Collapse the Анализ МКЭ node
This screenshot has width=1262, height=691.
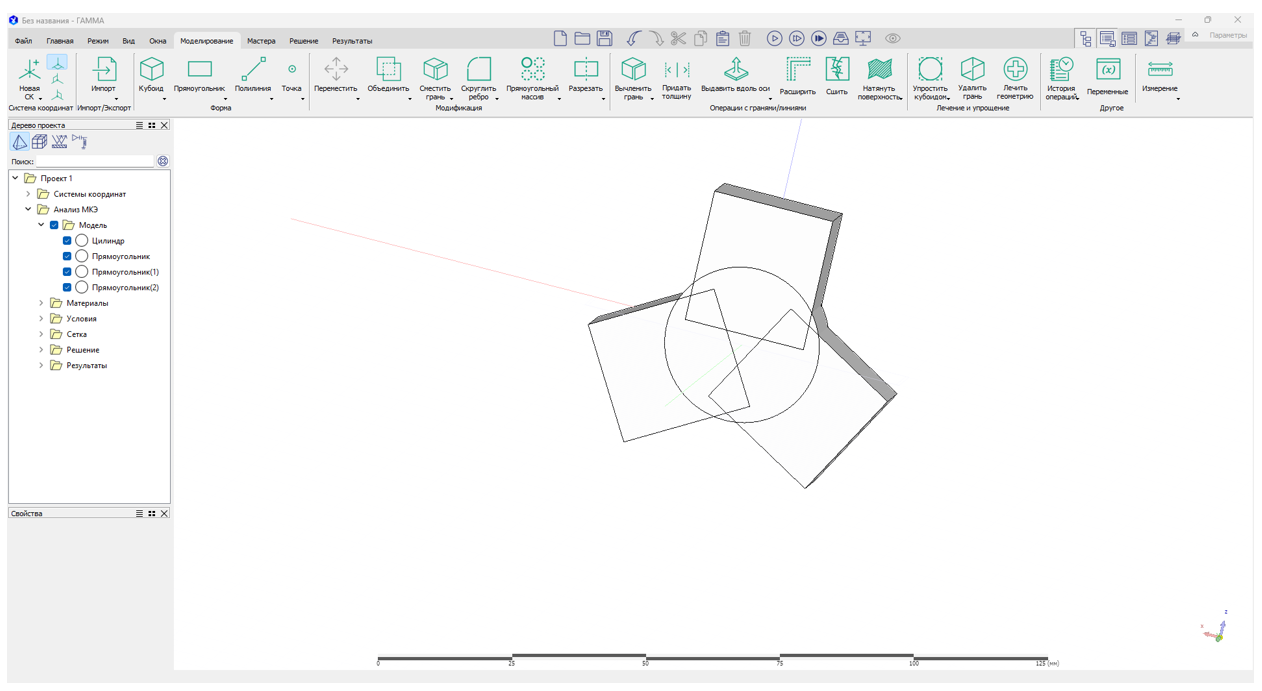pos(28,210)
